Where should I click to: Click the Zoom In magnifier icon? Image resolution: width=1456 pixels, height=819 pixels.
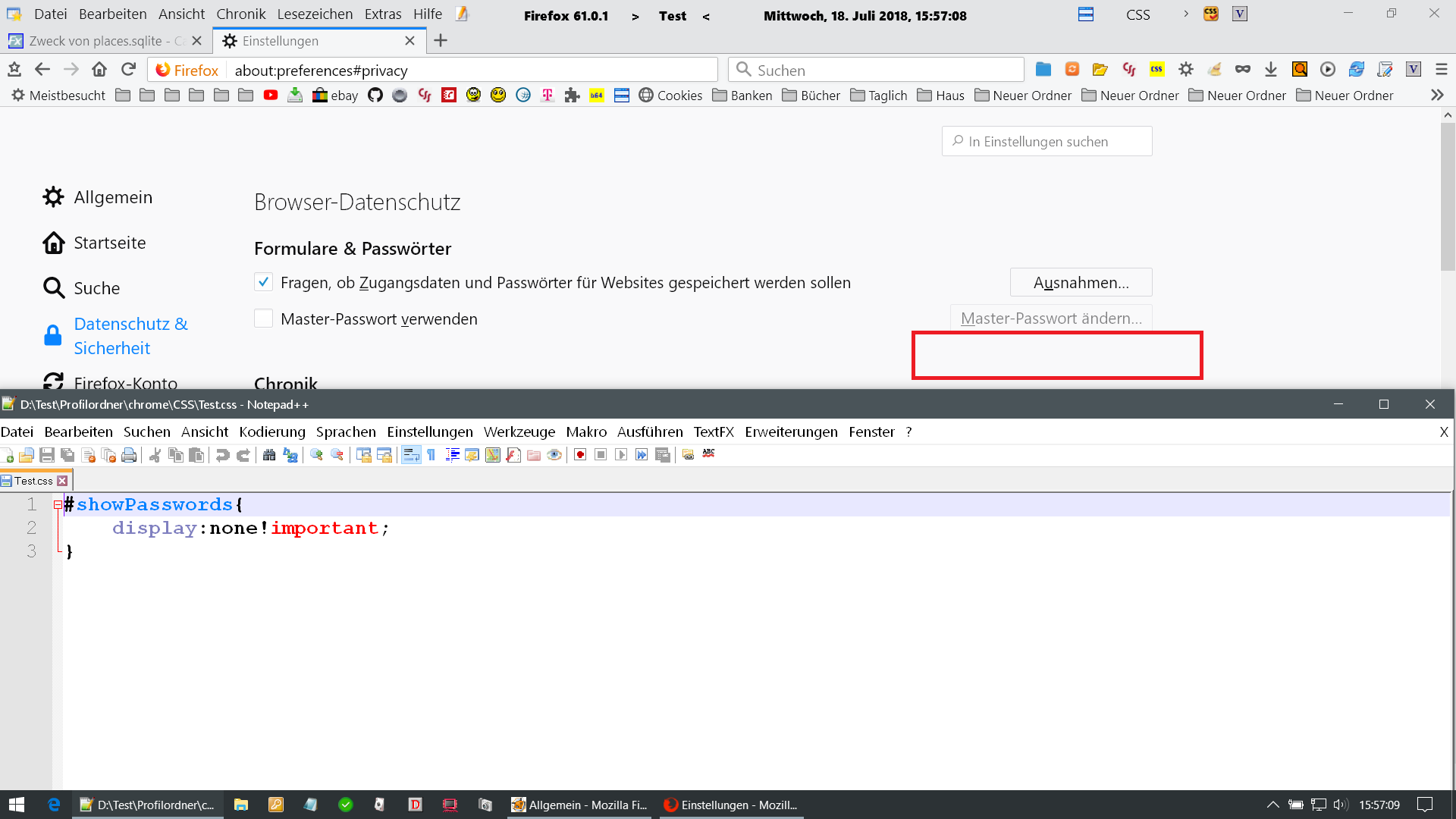point(317,455)
